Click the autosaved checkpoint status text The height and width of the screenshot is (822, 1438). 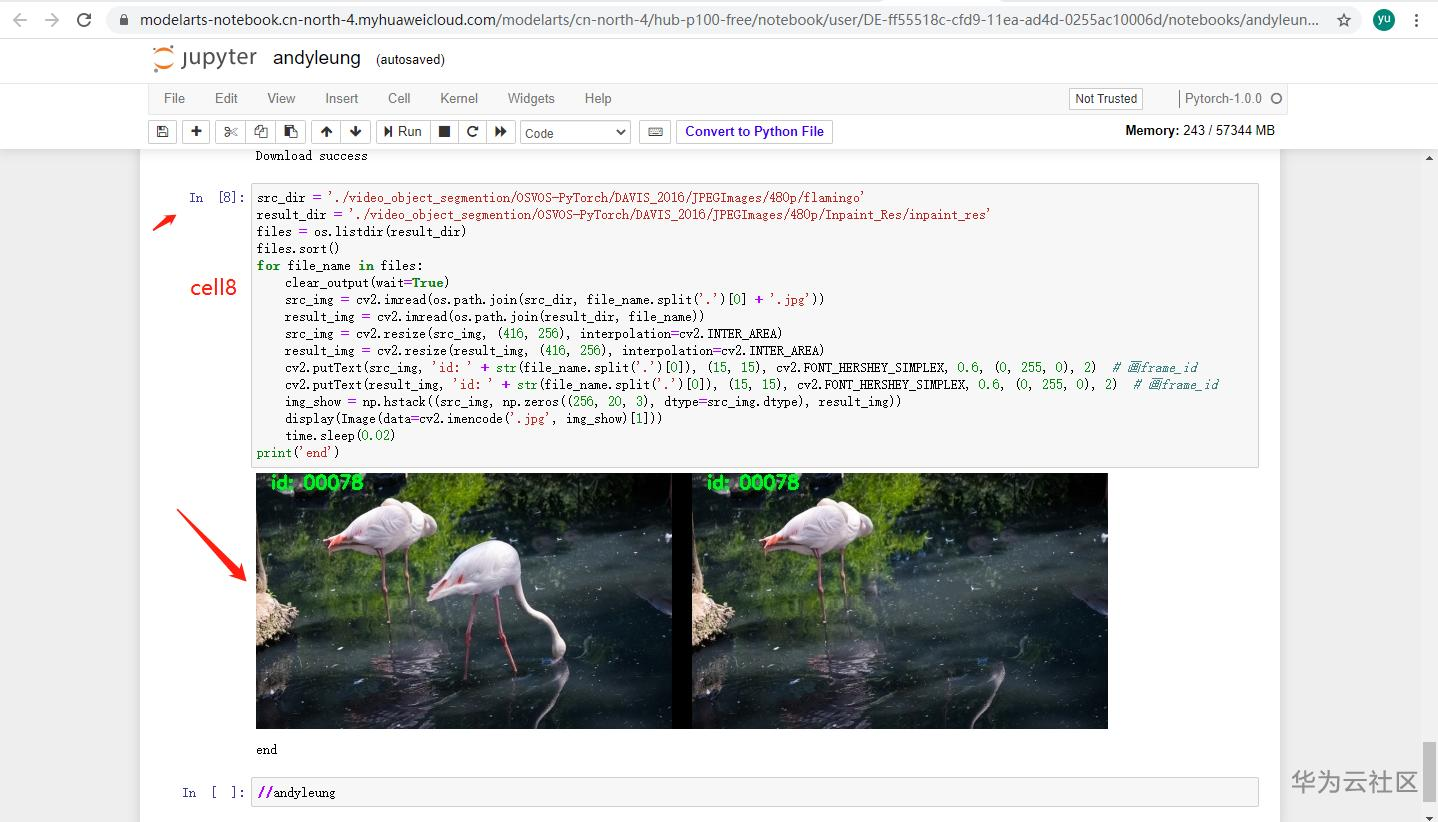(x=410, y=60)
